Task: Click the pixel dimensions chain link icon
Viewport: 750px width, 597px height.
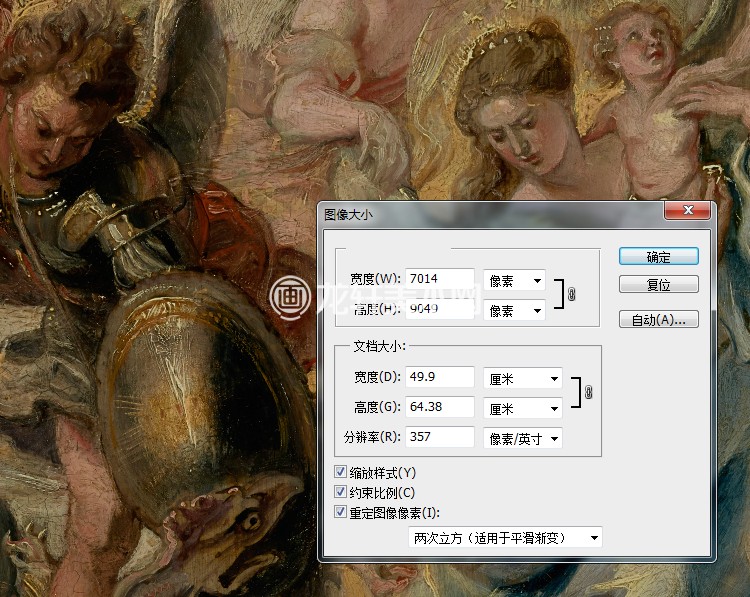Action: [572, 294]
